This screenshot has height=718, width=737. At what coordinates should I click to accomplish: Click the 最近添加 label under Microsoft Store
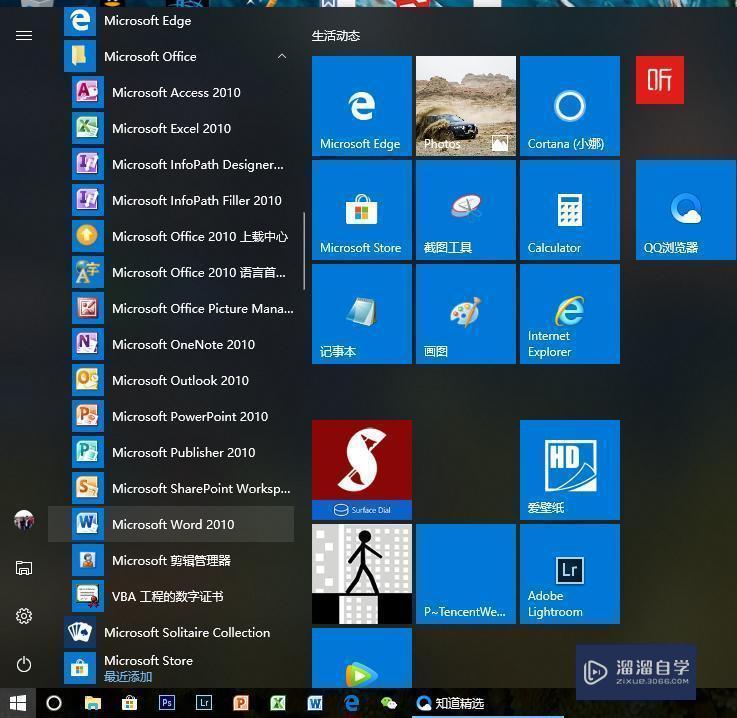point(128,677)
